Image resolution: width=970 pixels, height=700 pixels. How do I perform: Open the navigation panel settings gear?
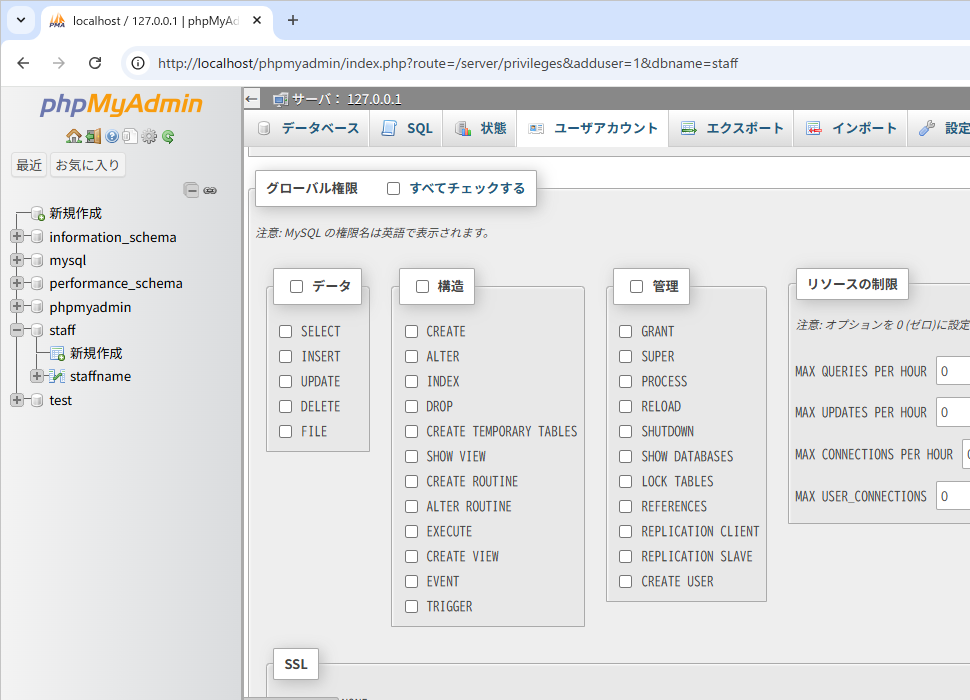tap(149, 137)
